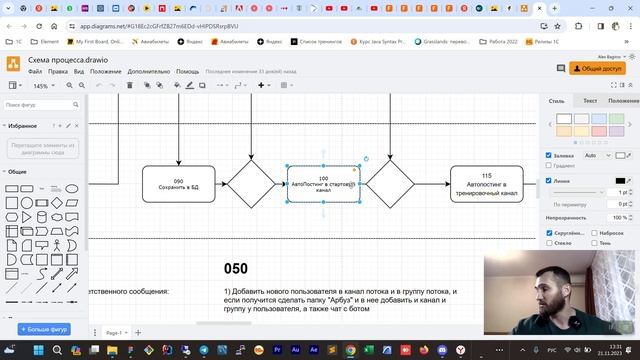
Task: Add a new page with plus button
Action: tap(138, 333)
